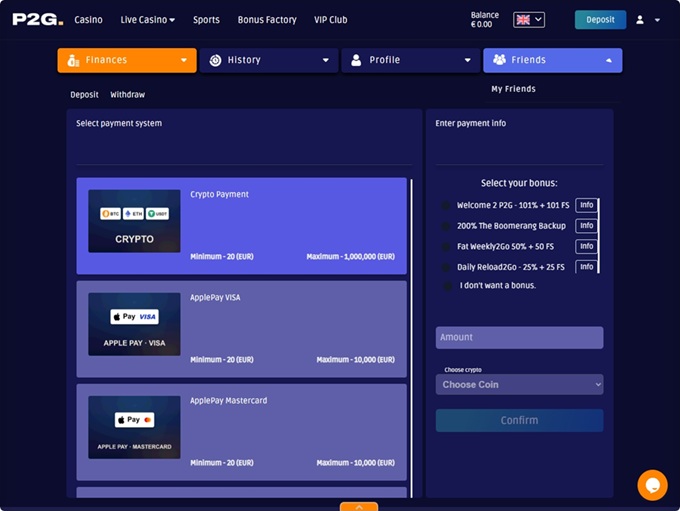Select the I don't want a bonus option
The width and height of the screenshot is (680, 511).
pyautogui.click(x=448, y=286)
